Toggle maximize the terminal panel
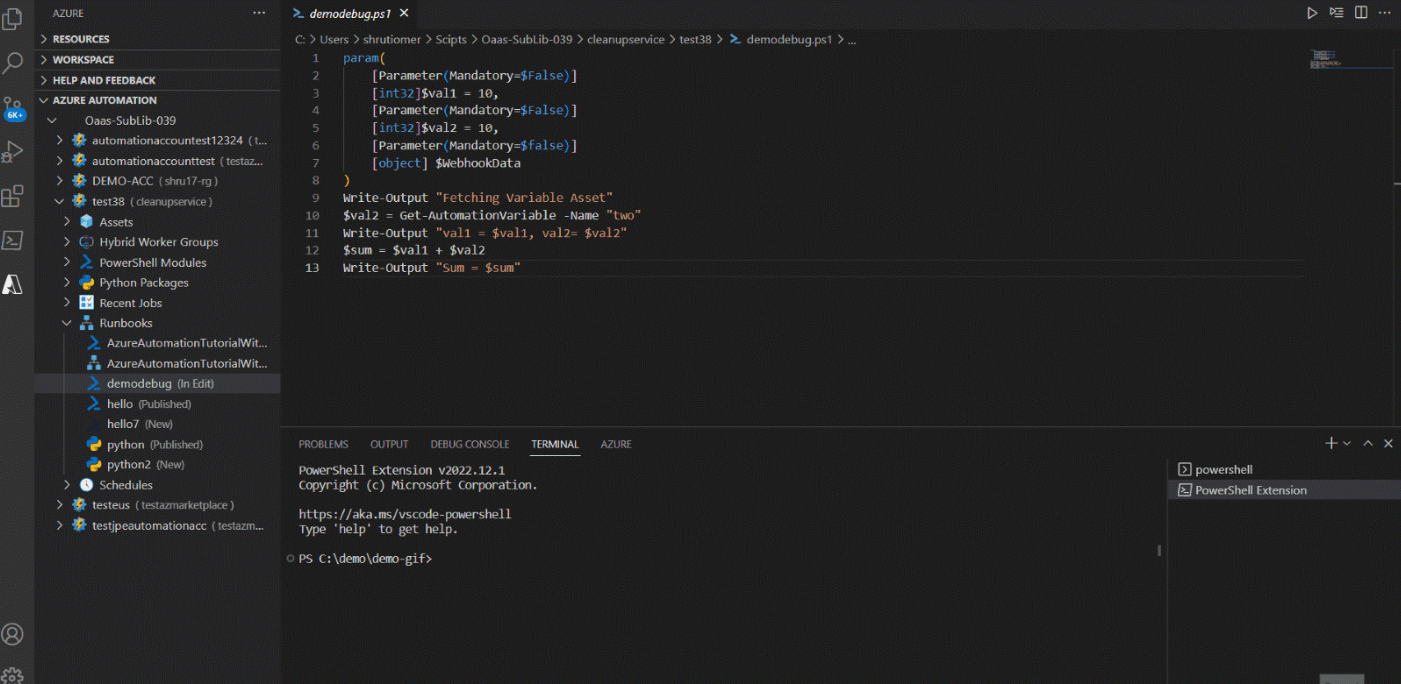 pos(1368,443)
